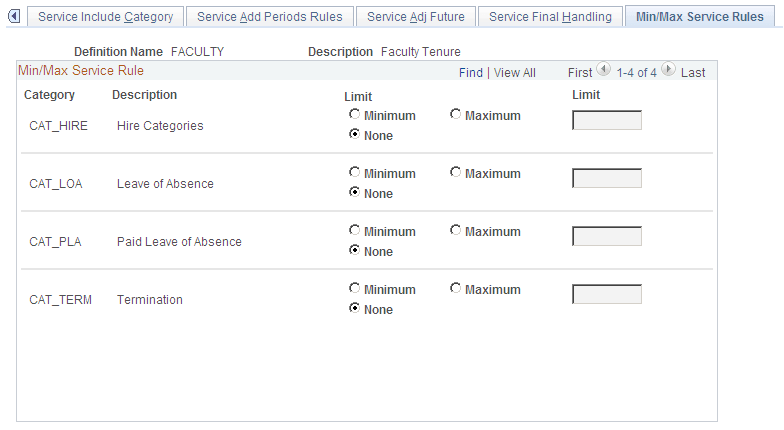Go to Service Final Handling tab
The height and width of the screenshot is (430, 784).
550,16
